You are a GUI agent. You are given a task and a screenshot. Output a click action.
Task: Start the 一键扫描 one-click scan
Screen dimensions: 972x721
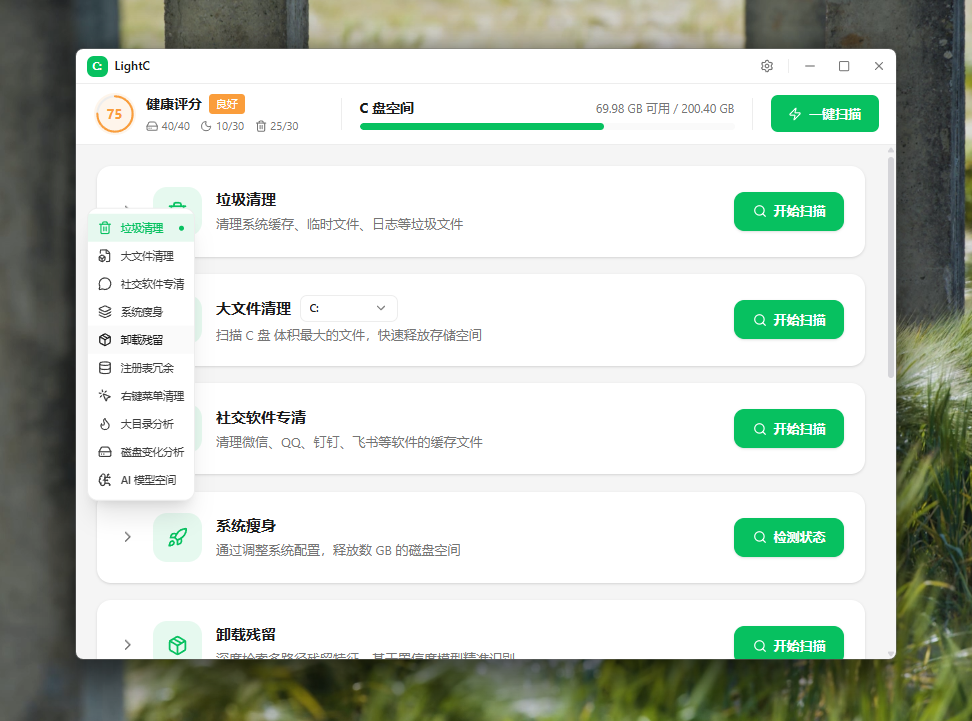pyautogui.click(x=824, y=114)
